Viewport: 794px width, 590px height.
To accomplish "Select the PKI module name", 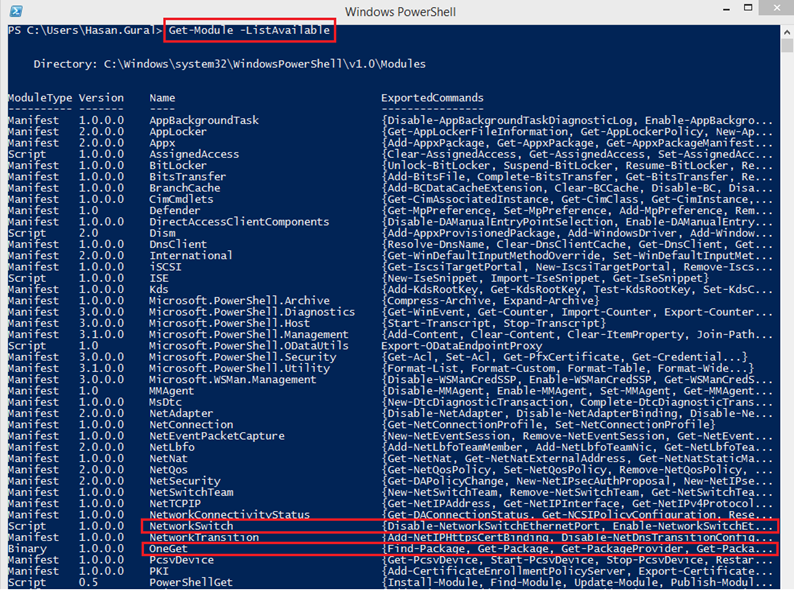I will coord(158,571).
